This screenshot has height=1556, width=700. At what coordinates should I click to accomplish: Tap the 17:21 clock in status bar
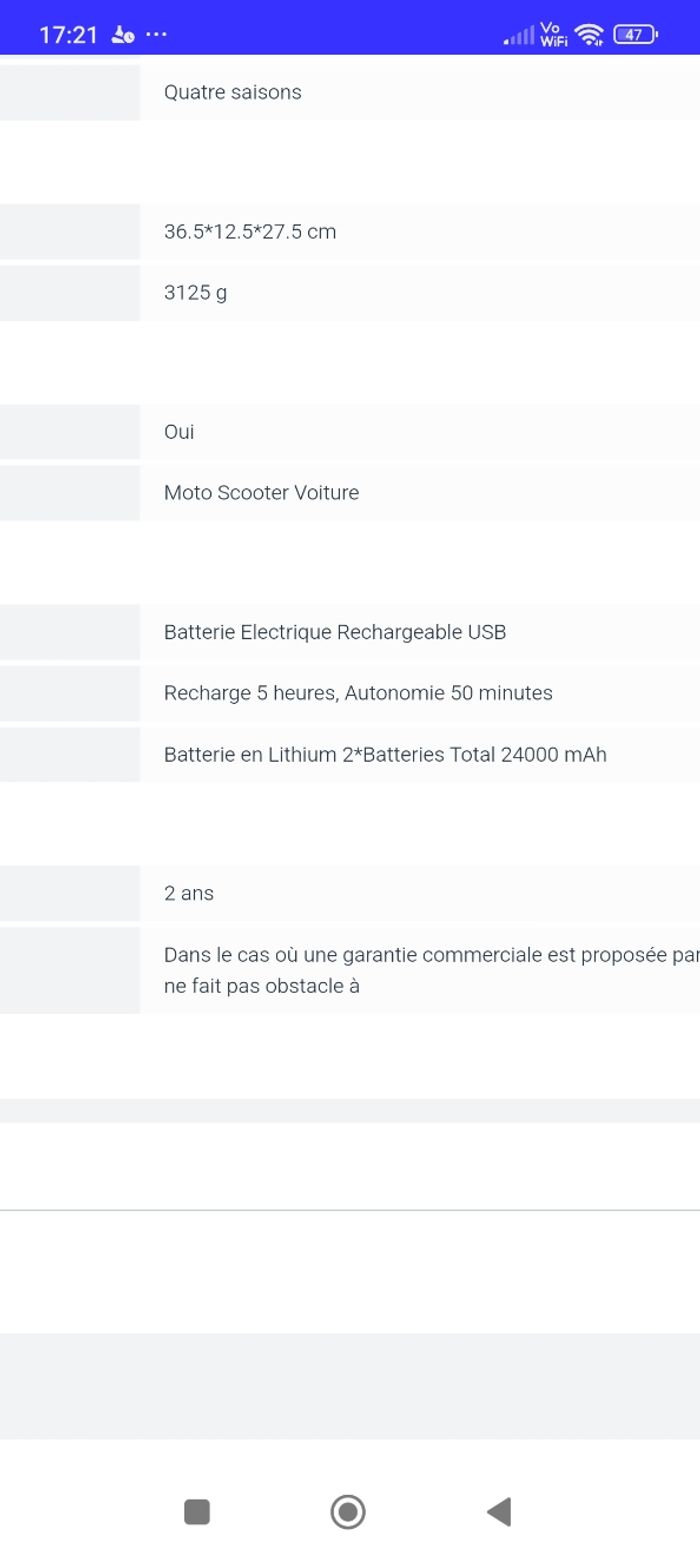point(68,35)
